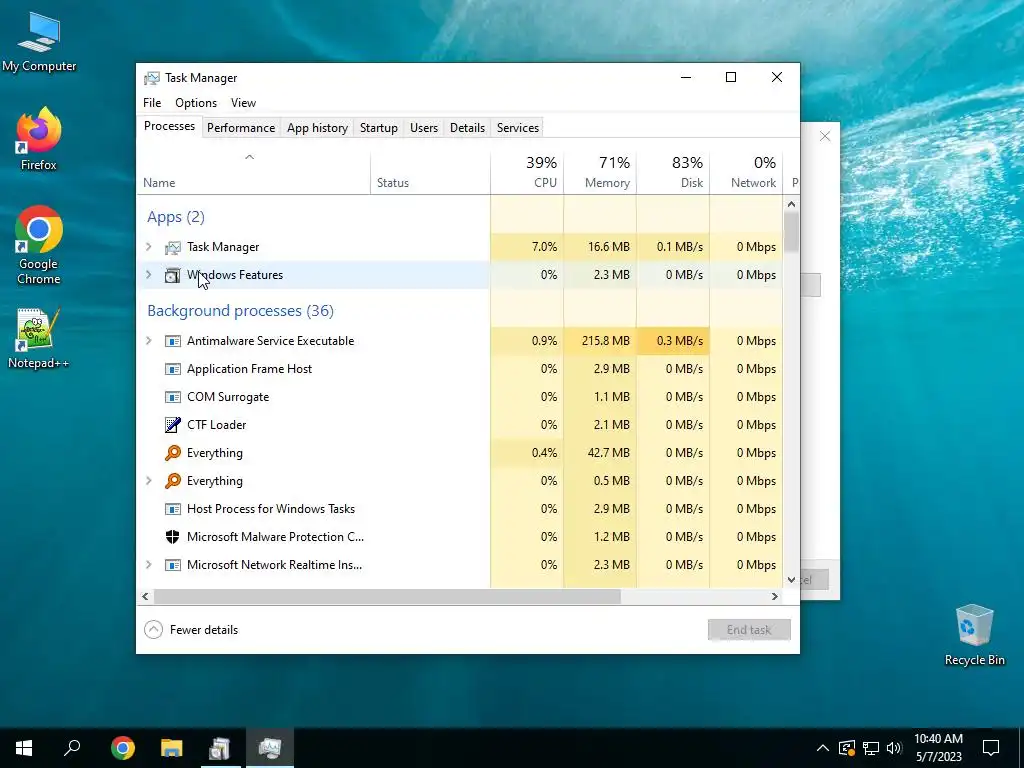Click the Microsoft Network Realtime Inspection icon
Screen dimensions: 1024x768
click(x=172, y=565)
